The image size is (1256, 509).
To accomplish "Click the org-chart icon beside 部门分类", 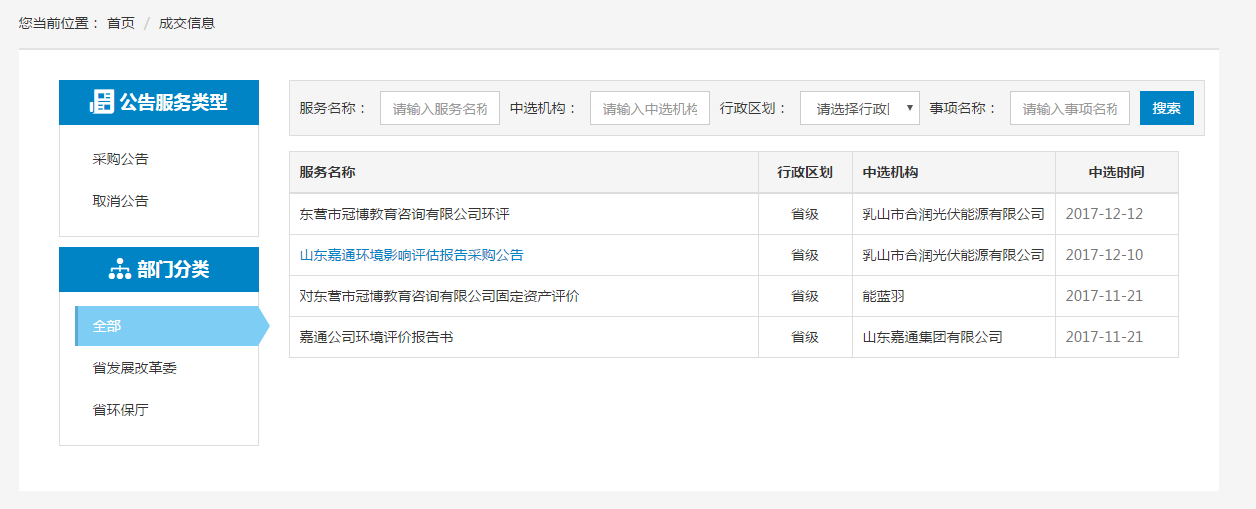I will pos(119,269).
